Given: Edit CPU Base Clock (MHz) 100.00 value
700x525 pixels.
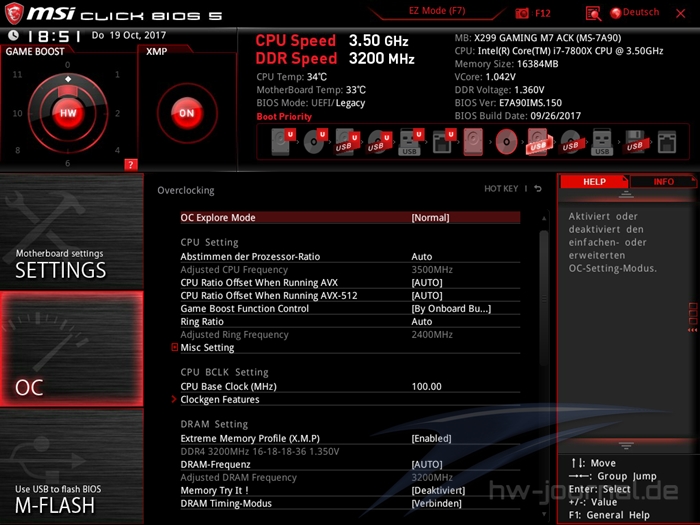Looking at the screenshot, I should [426, 387].
